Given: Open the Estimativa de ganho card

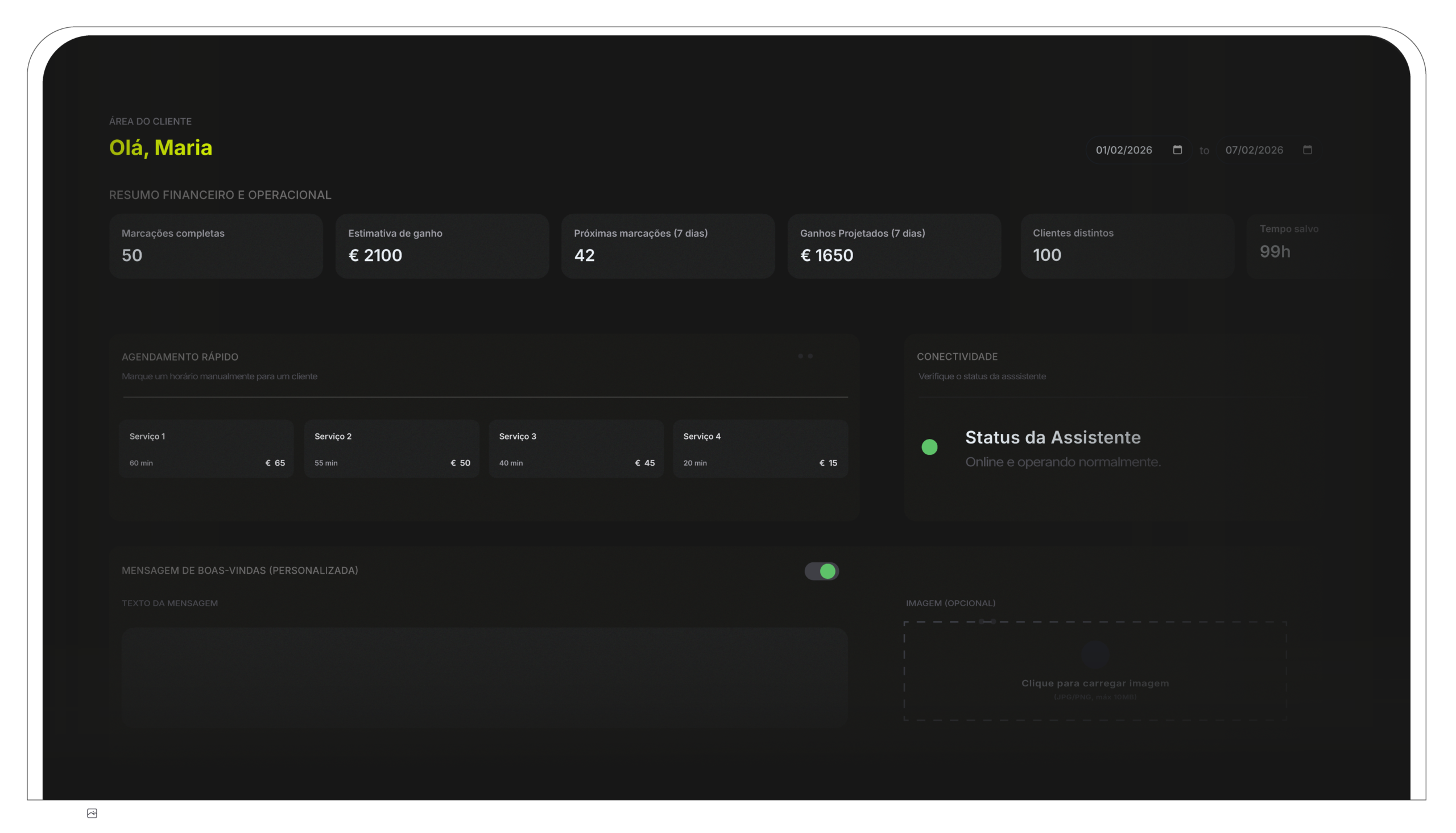Looking at the screenshot, I should (442, 246).
